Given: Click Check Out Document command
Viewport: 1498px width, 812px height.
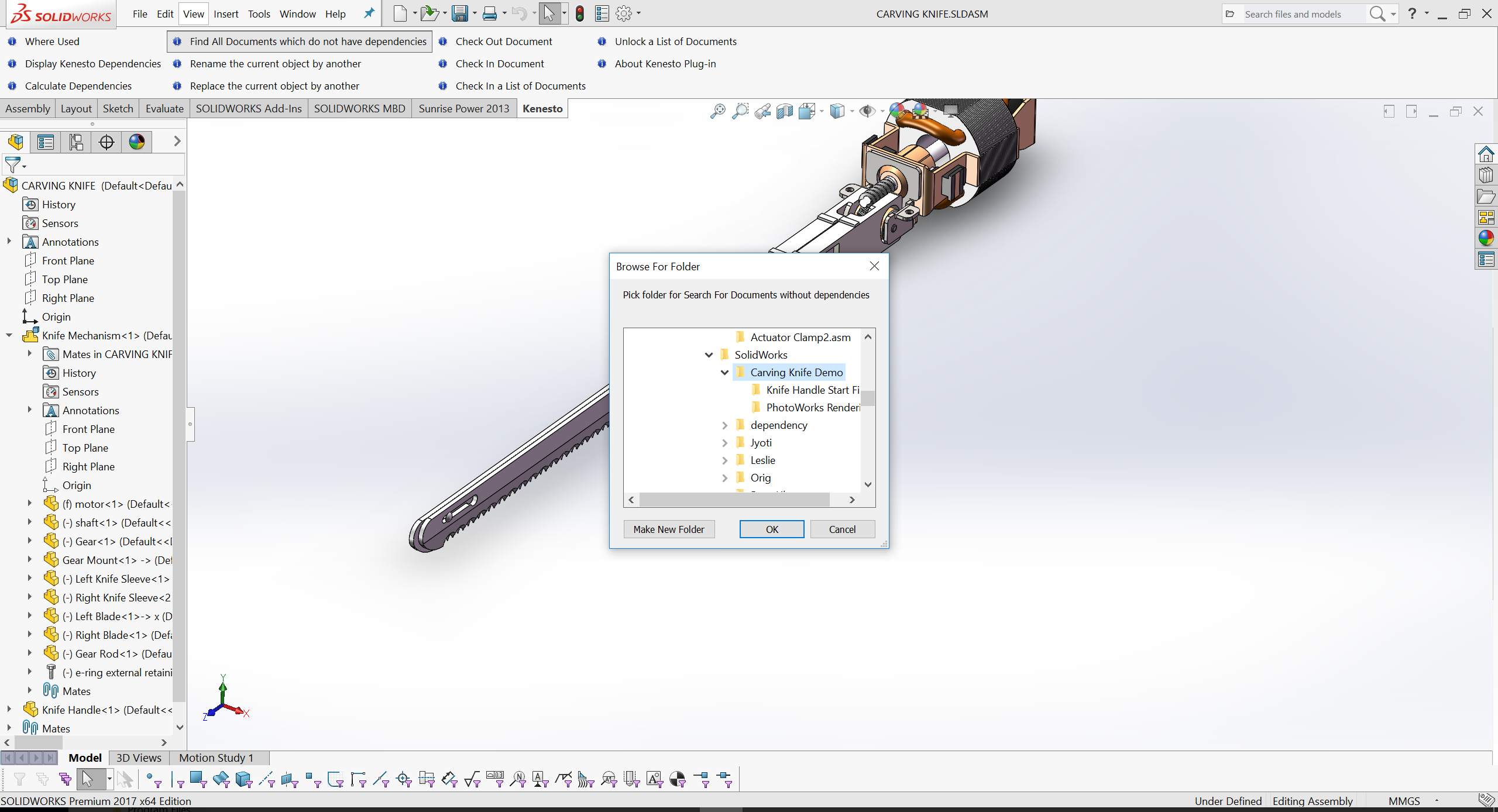Looking at the screenshot, I should point(504,42).
